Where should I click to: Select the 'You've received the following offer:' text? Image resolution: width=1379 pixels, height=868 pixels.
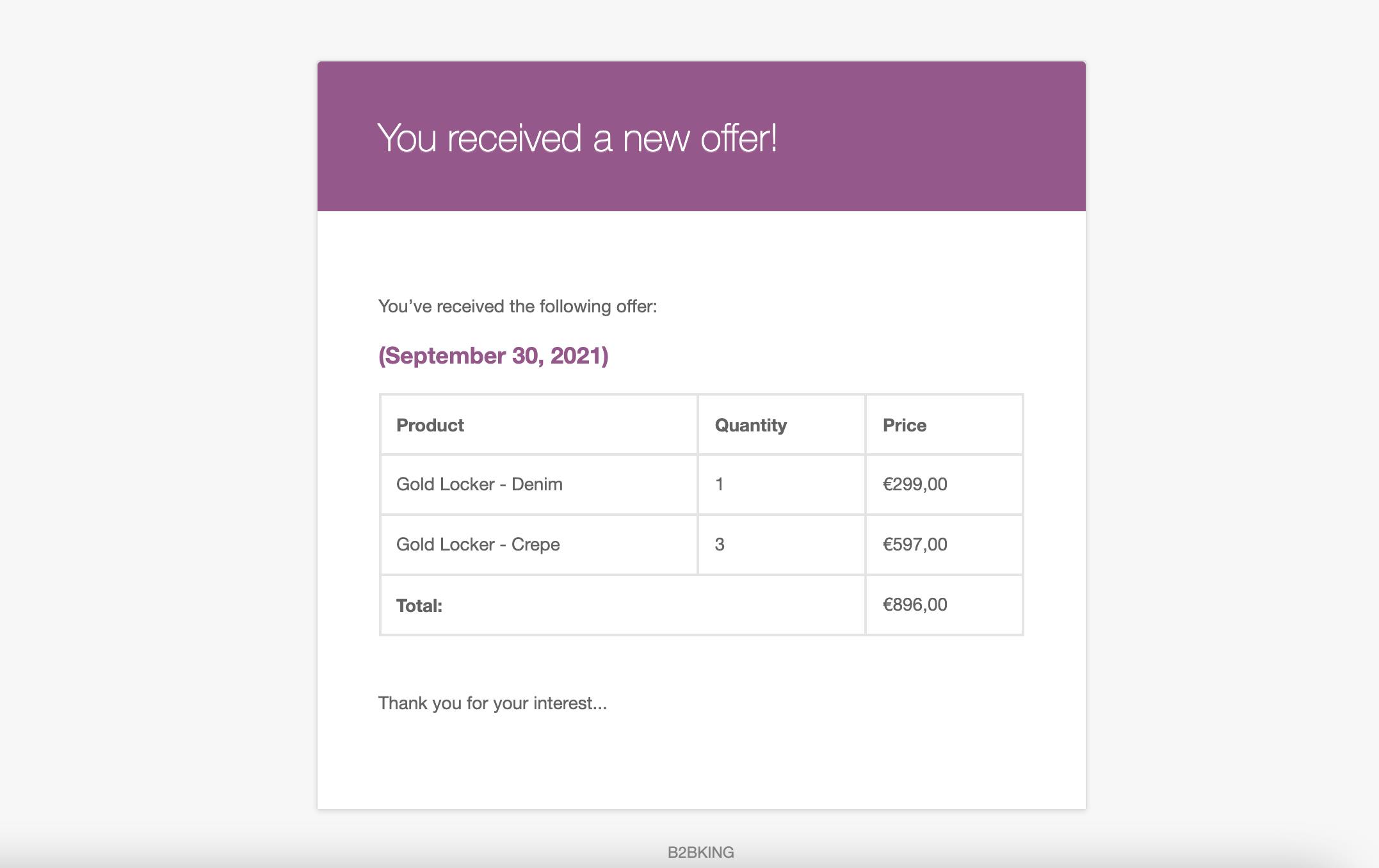coord(517,307)
